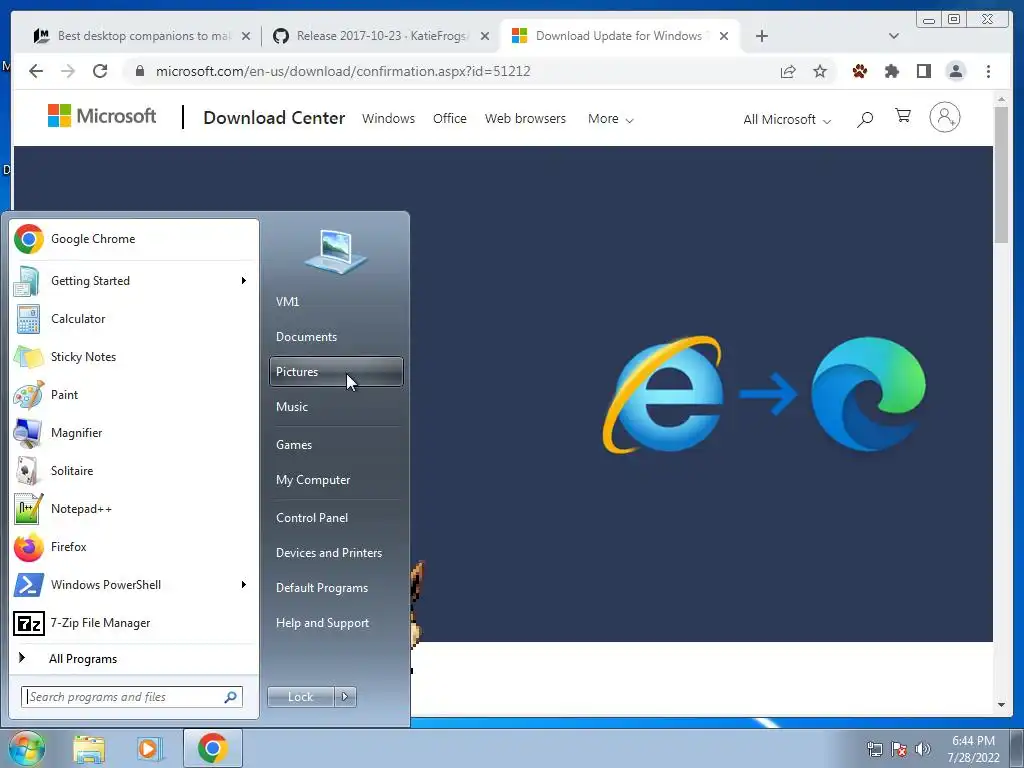
Task: Launch Sticky Notes from Start menu
Action: 134,357
